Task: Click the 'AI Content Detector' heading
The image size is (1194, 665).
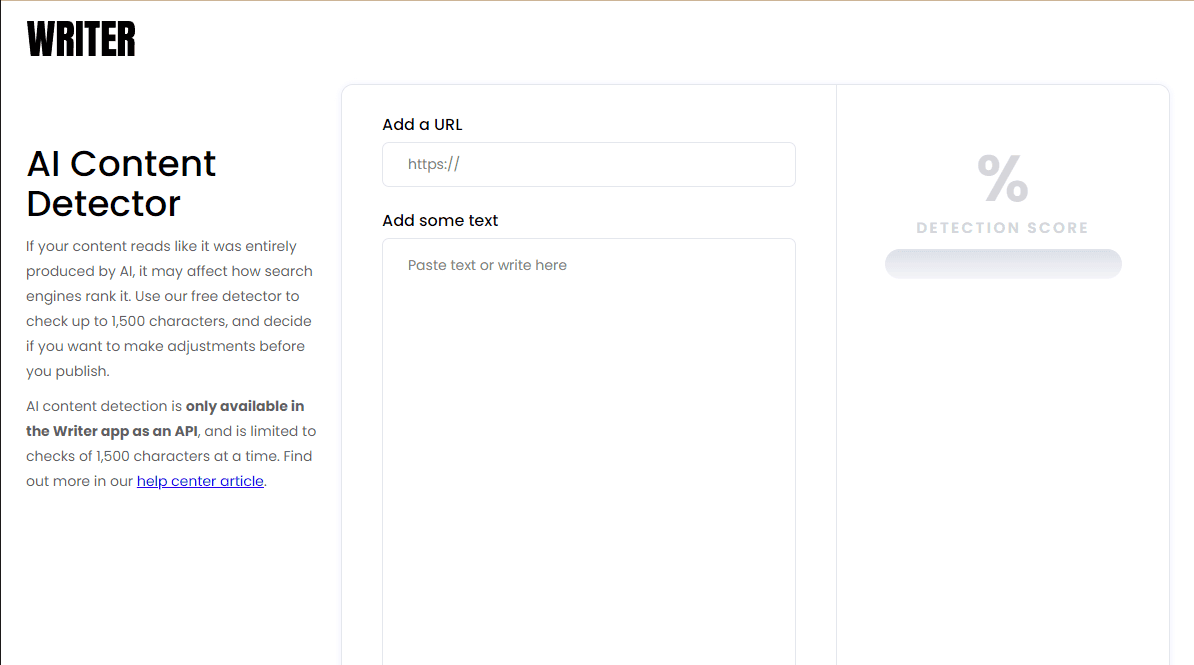Action: 121,183
